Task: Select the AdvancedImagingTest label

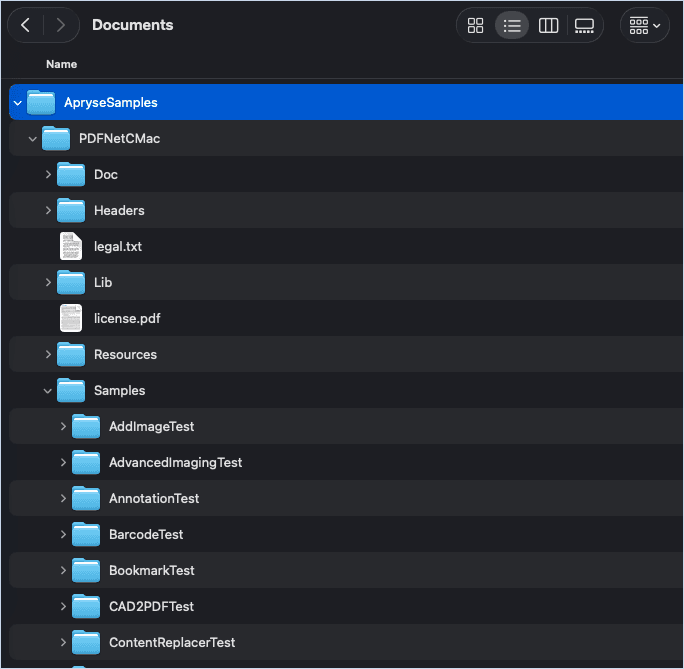Action: pyautogui.click(x=175, y=463)
